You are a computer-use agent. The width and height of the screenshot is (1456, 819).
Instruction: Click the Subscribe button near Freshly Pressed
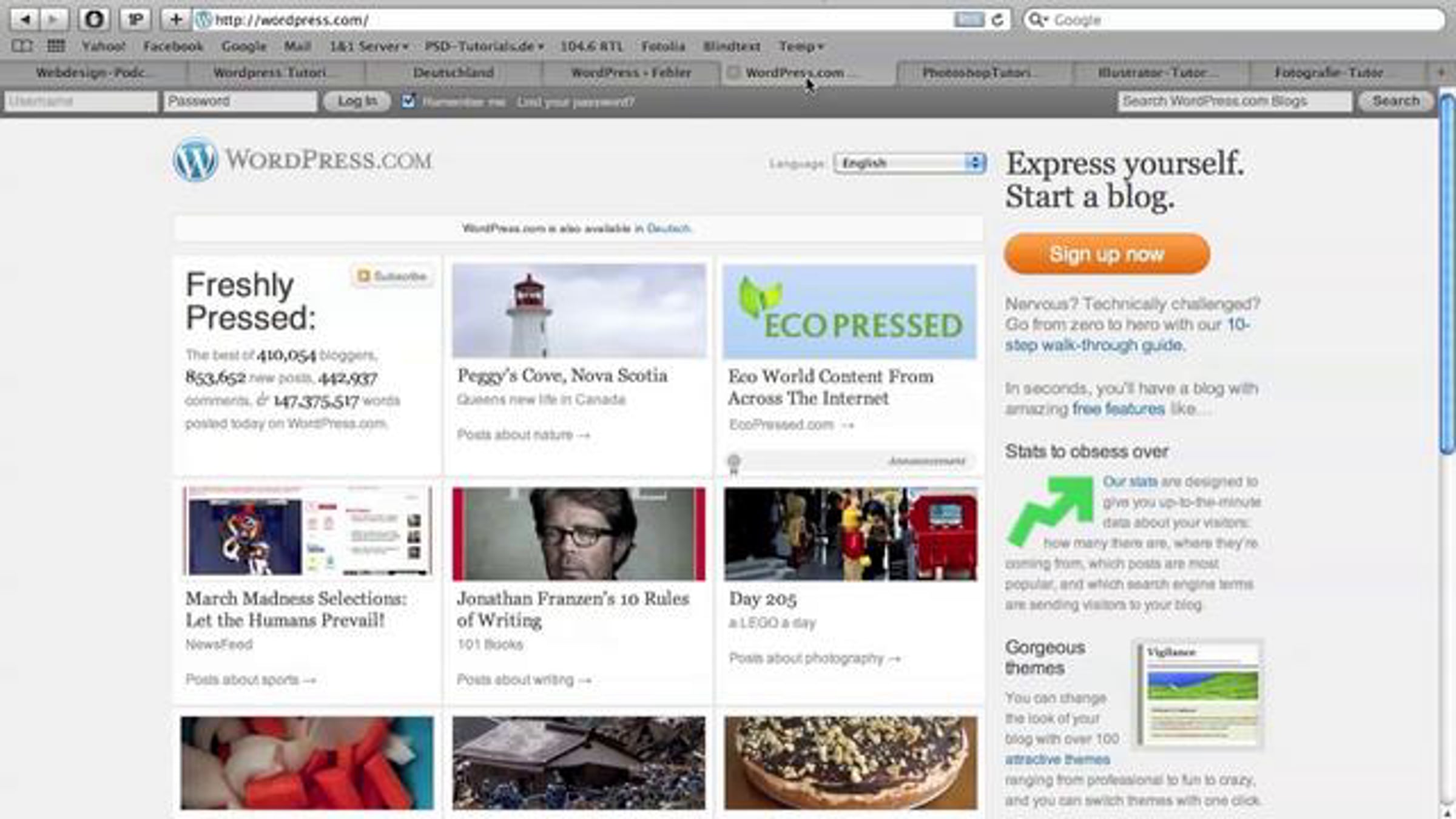[393, 276]
